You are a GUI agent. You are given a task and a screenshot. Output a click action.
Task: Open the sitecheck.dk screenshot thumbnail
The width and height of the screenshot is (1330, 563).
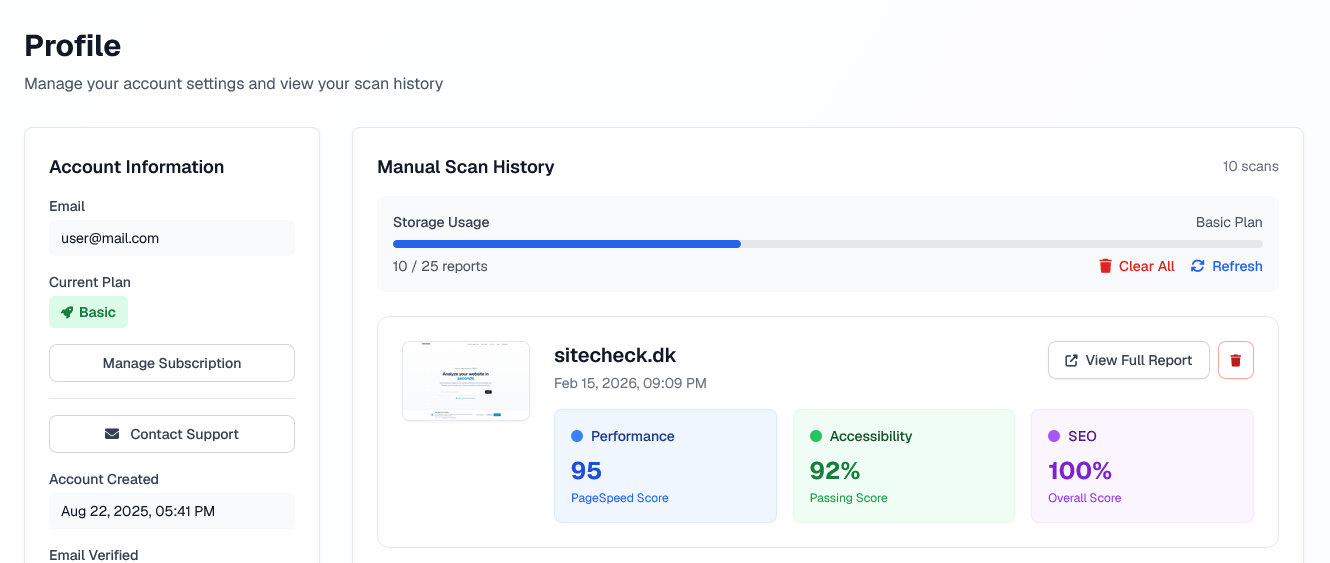(466, 381)
